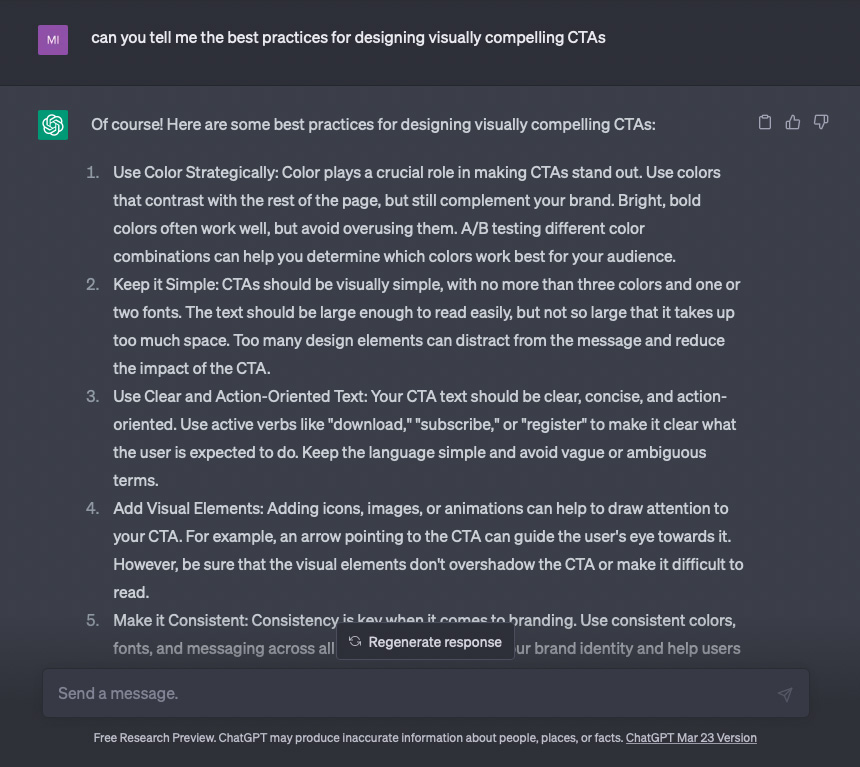This screenshot has height=767, width=860.
Task: Give the response a thumbs down
Action: 821,122
